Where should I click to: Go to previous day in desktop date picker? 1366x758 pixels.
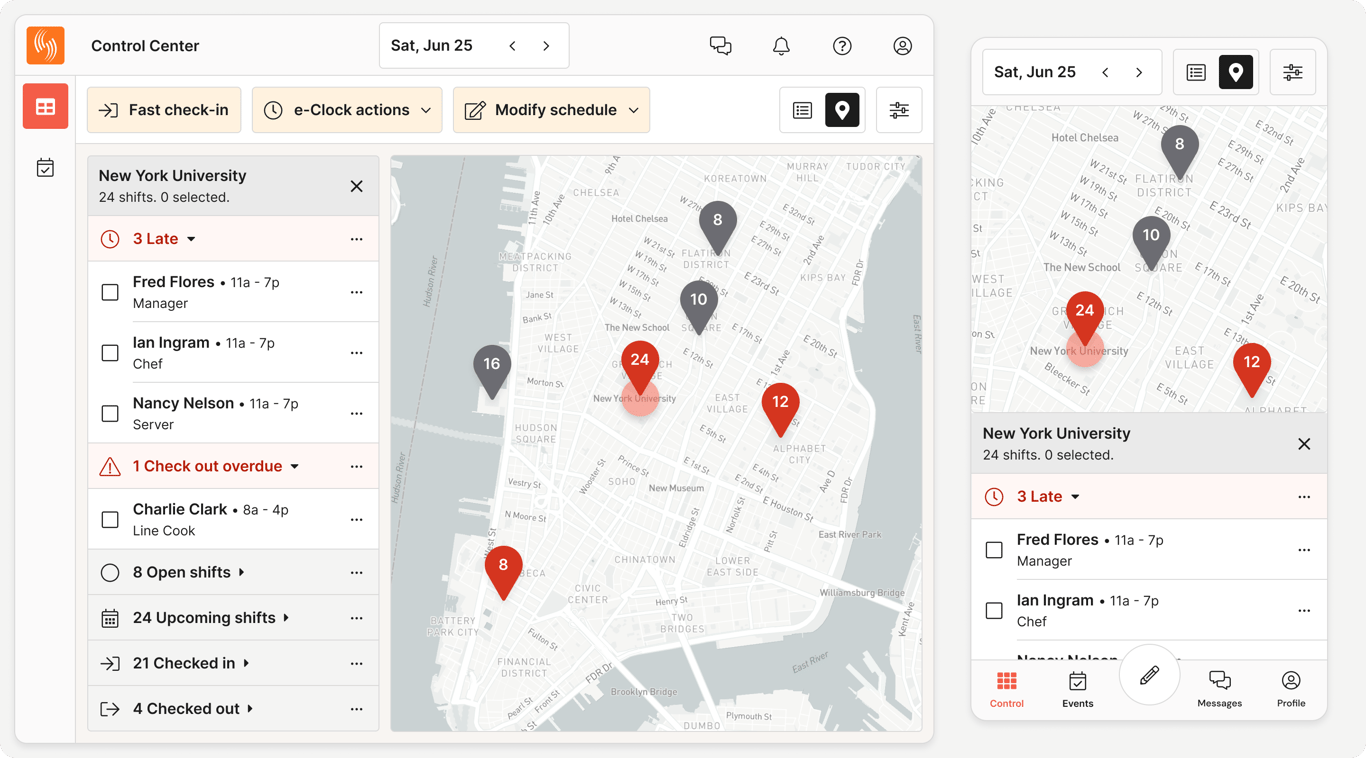tap(513, 46)
